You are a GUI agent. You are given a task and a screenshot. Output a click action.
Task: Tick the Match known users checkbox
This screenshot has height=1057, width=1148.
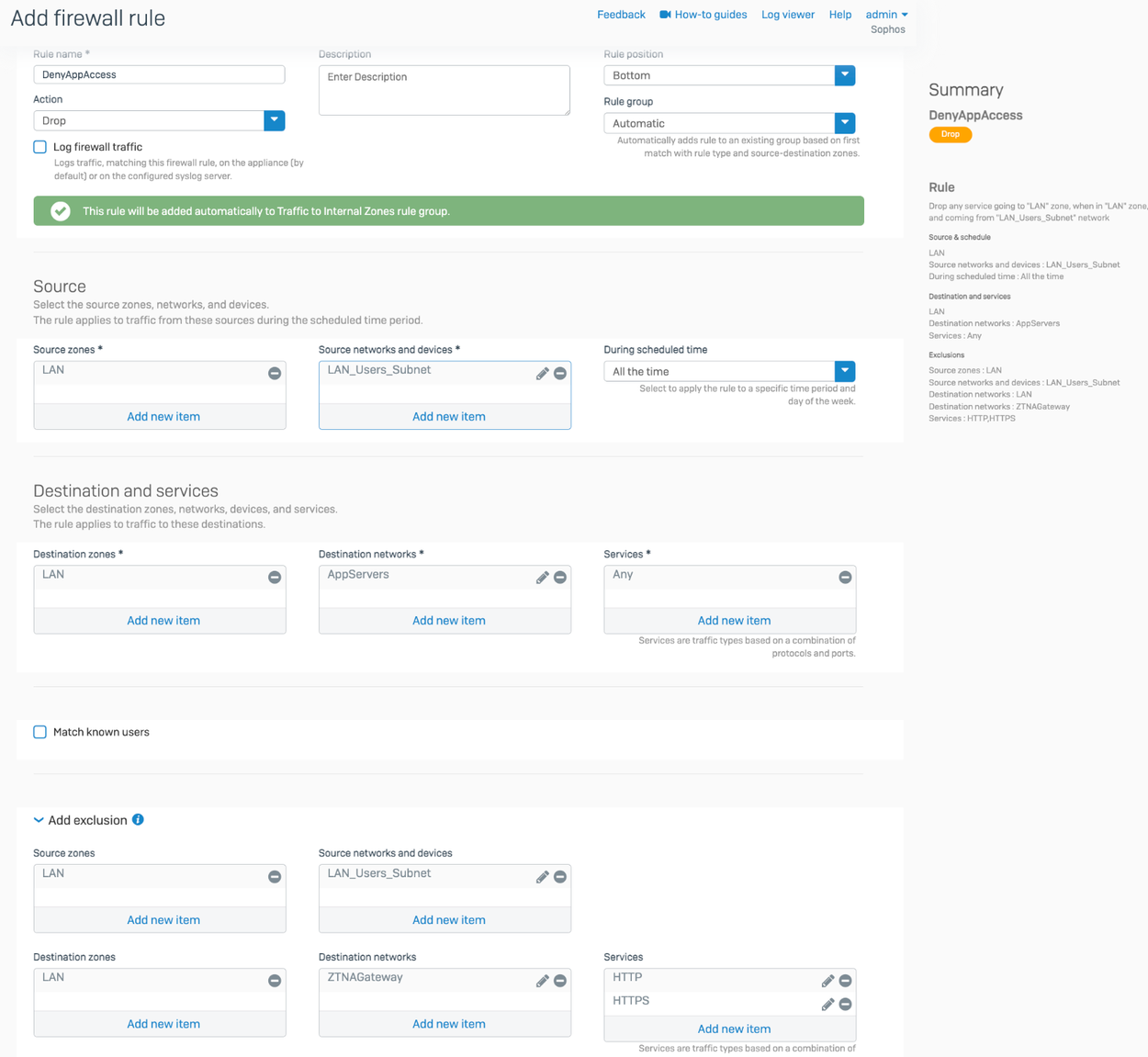point(40,732)
